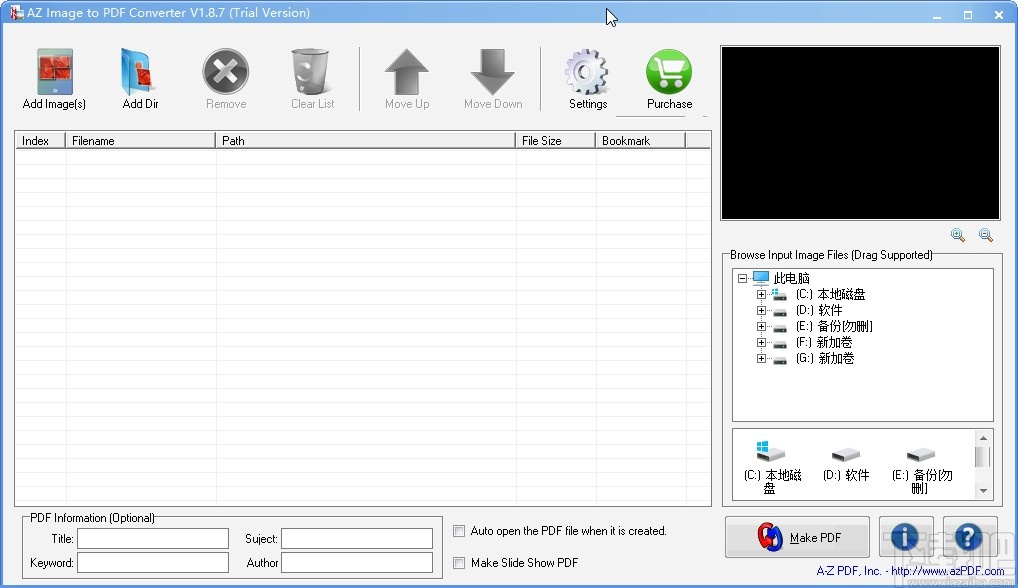Viewport: 1018px width, 588px height.
Task: Select the Remove icon on the toolbar
Action: (225, 72)
